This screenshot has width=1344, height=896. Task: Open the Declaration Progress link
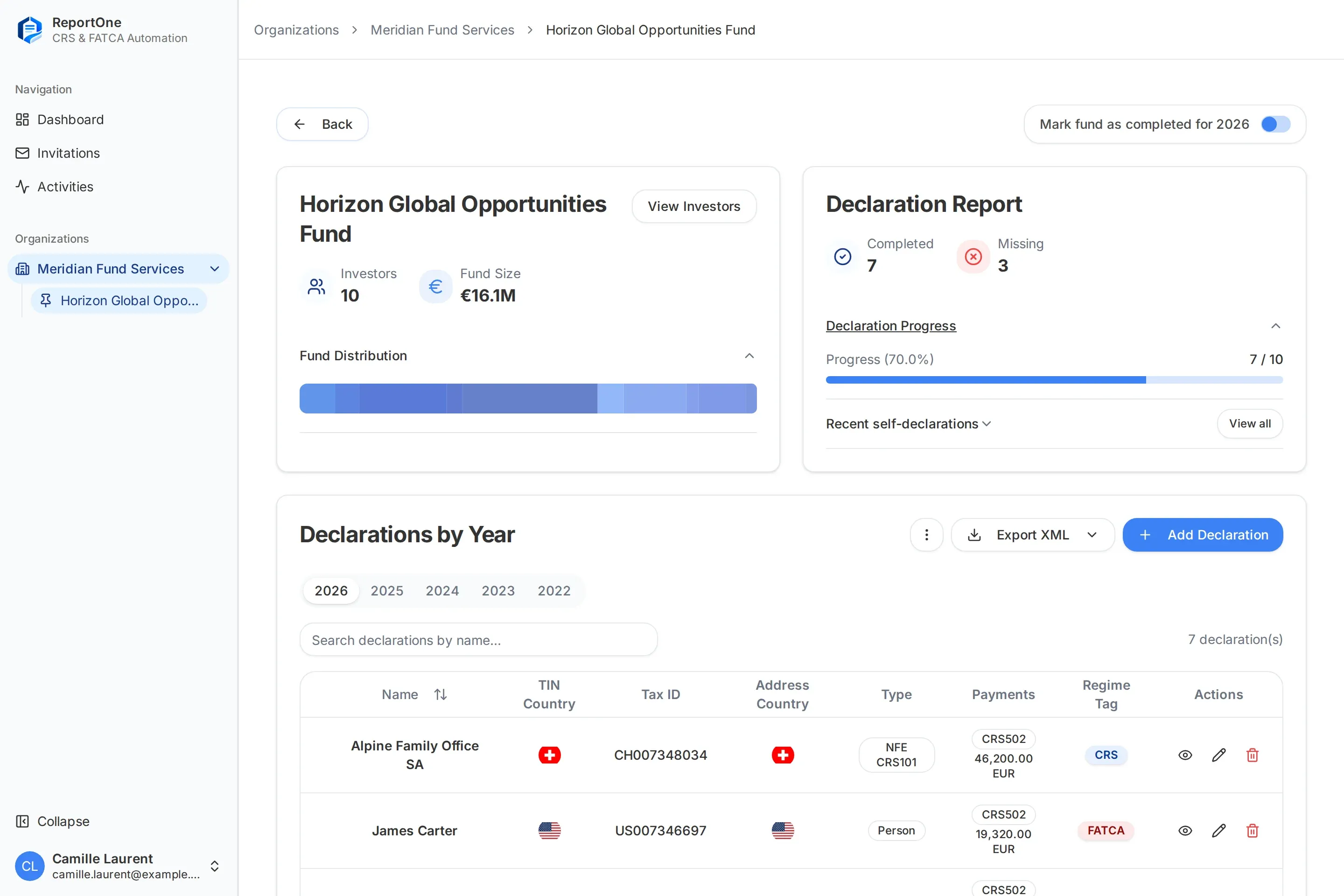[x=891, y=326]
